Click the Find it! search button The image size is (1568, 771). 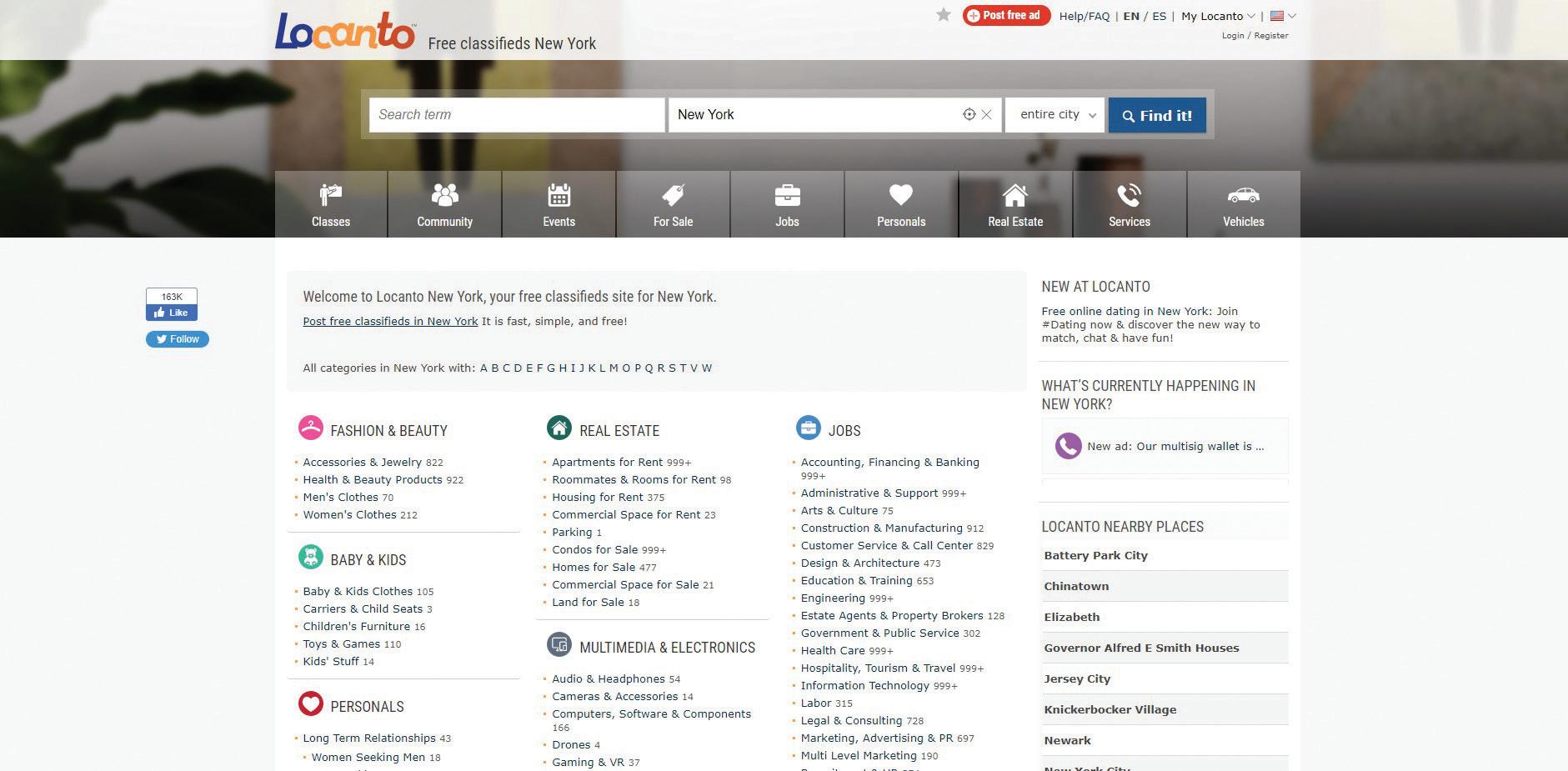[1157, 115]
